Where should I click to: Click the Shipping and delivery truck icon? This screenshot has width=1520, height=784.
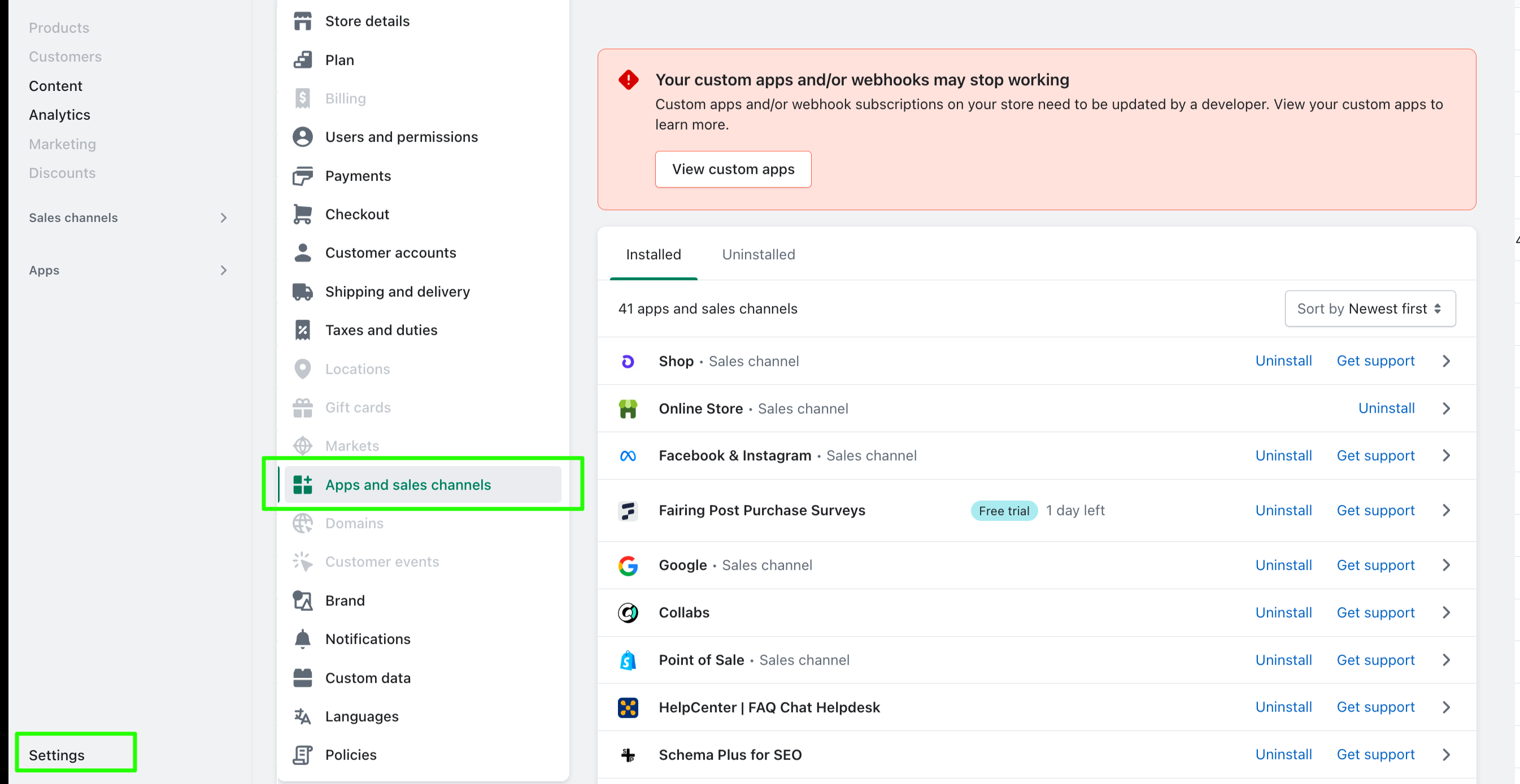coord(303,291)
